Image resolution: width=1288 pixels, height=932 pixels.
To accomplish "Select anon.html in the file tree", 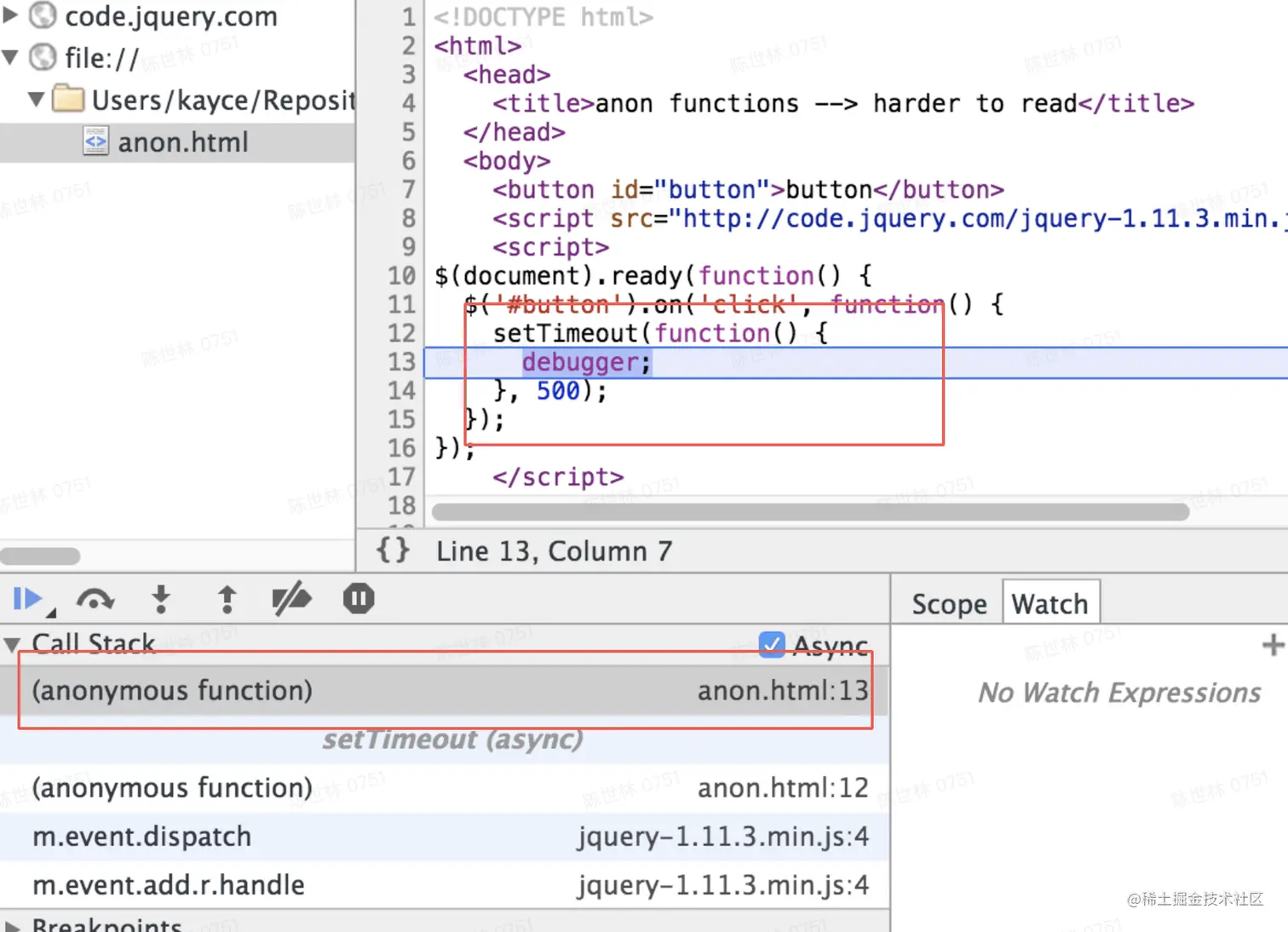I will point(177,142).
